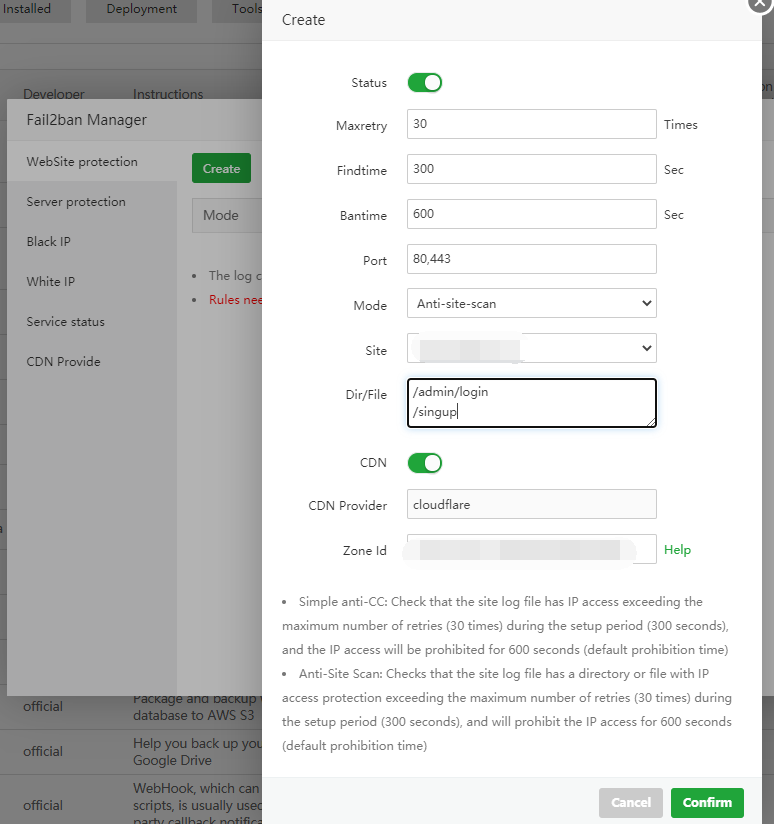Toggle the Status switch
Screen dimensions: 774x824
click(x=424, y=82)
